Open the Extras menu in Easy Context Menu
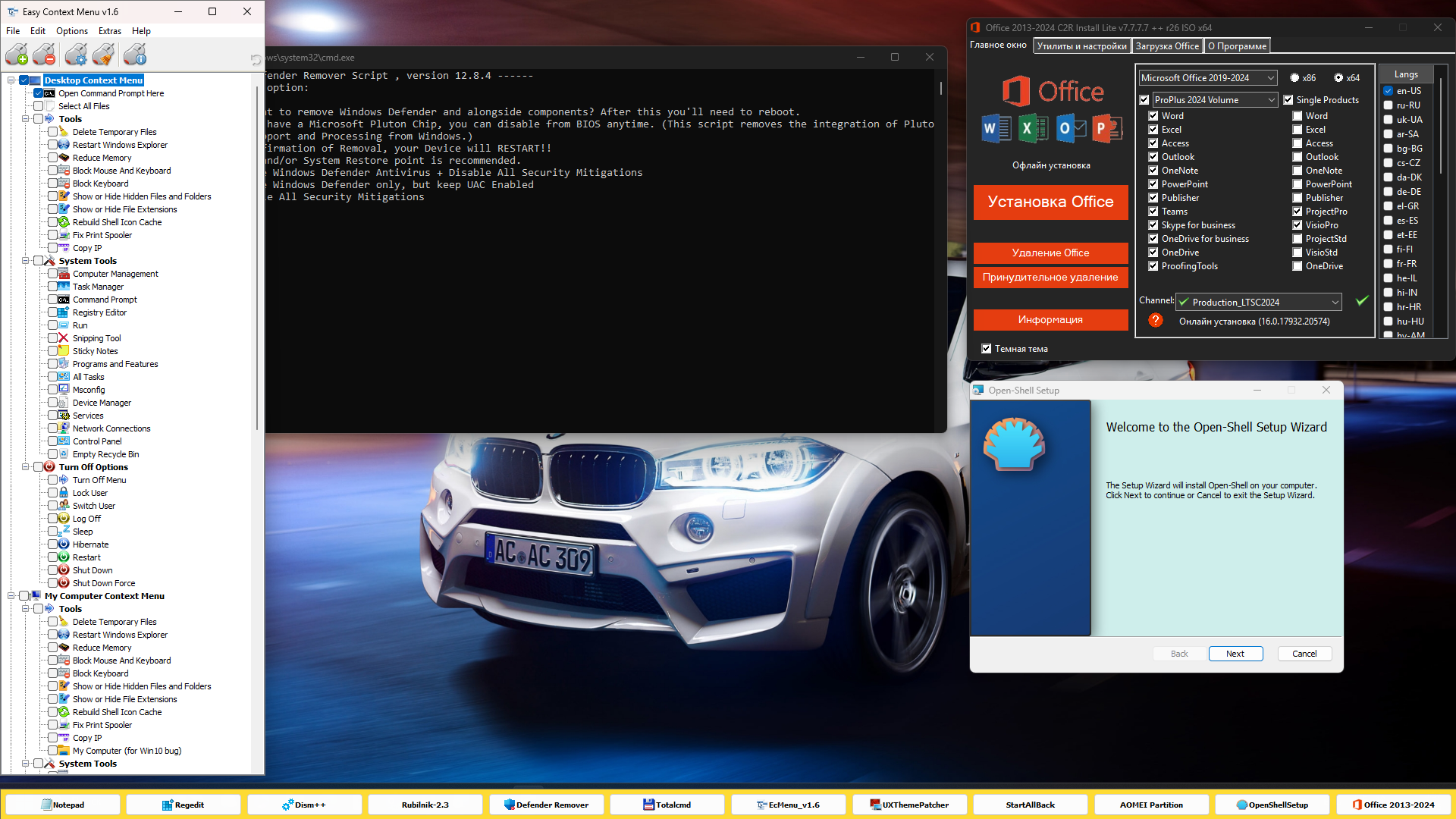Viewport: 1456px width, 819px height. pos(109,31)
